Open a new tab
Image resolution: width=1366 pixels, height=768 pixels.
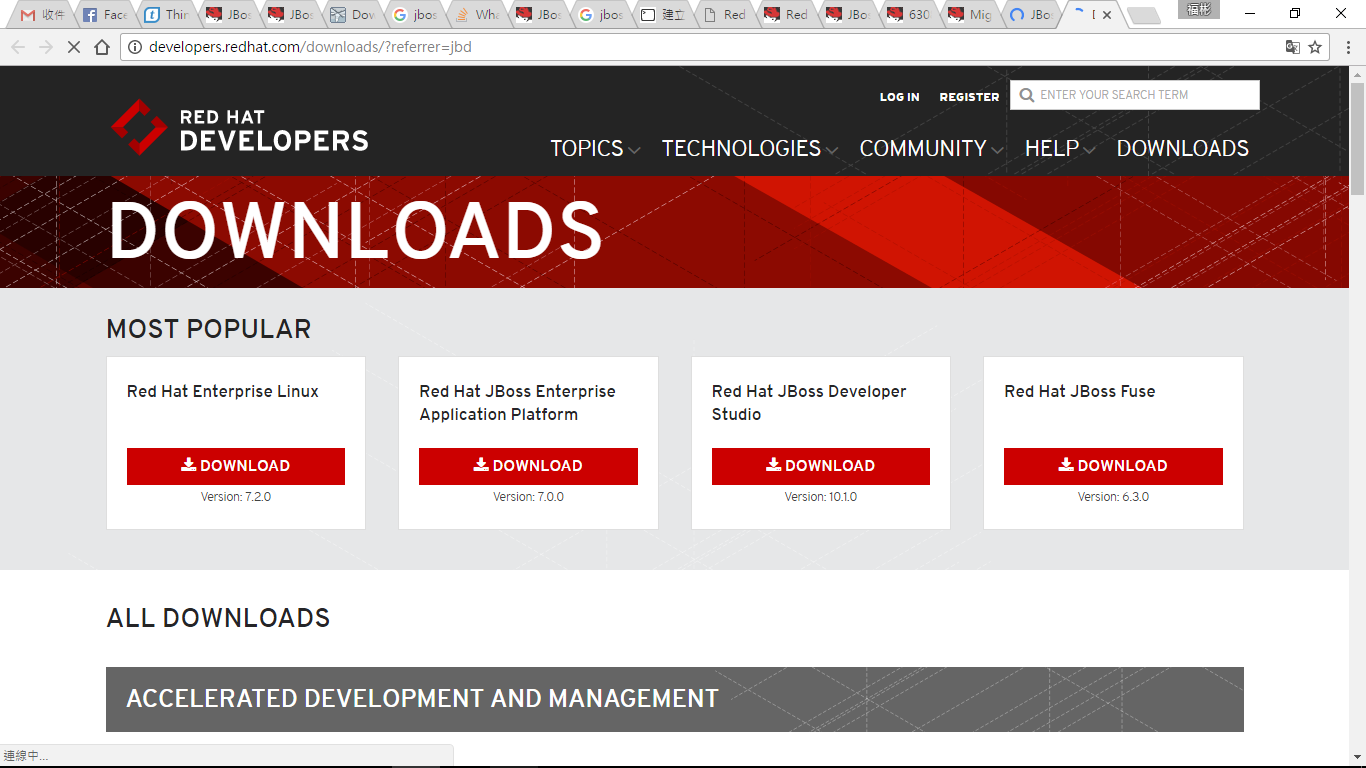tap(1143, 15)
